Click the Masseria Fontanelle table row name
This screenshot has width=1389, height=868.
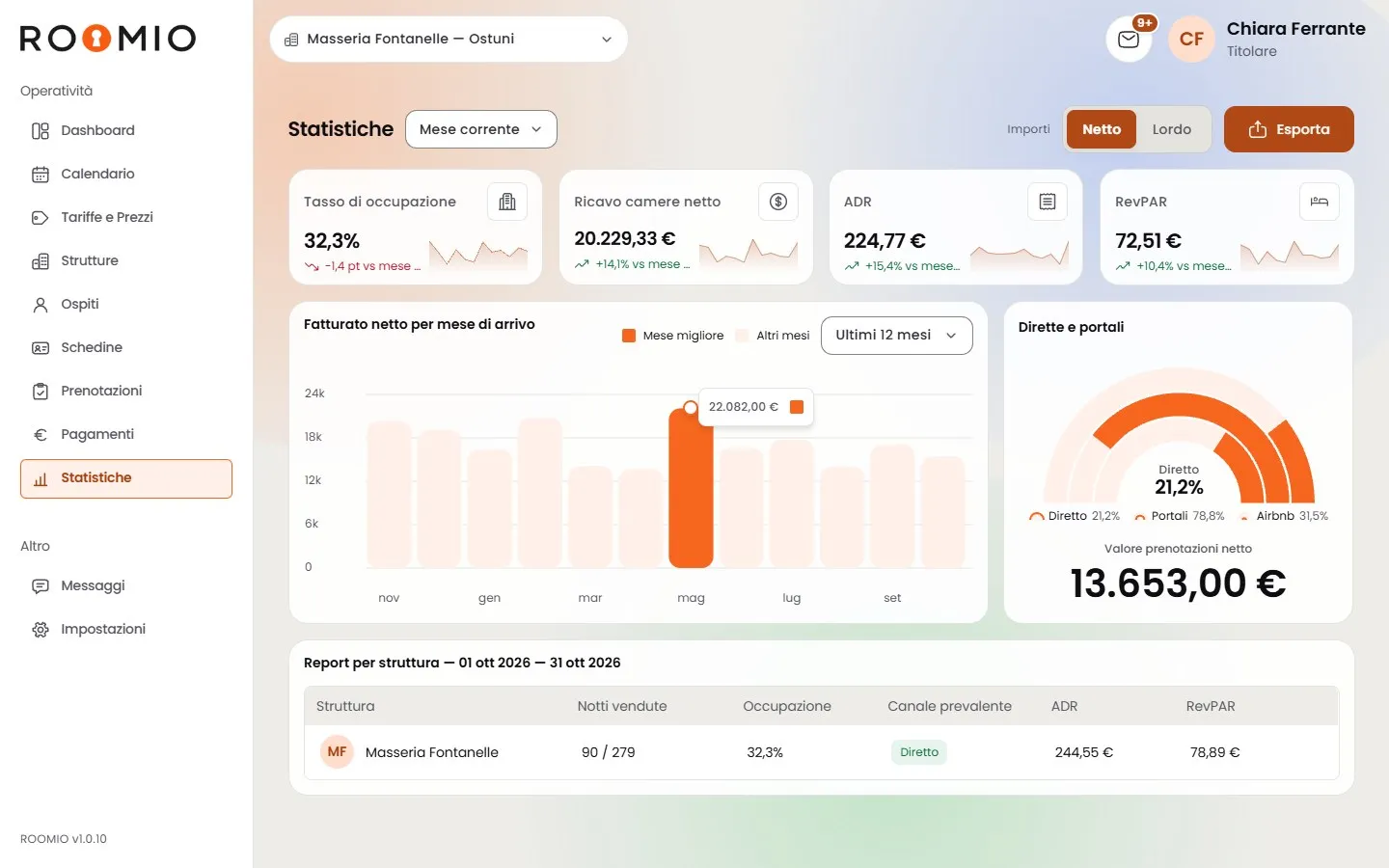(x=431, y=752)
